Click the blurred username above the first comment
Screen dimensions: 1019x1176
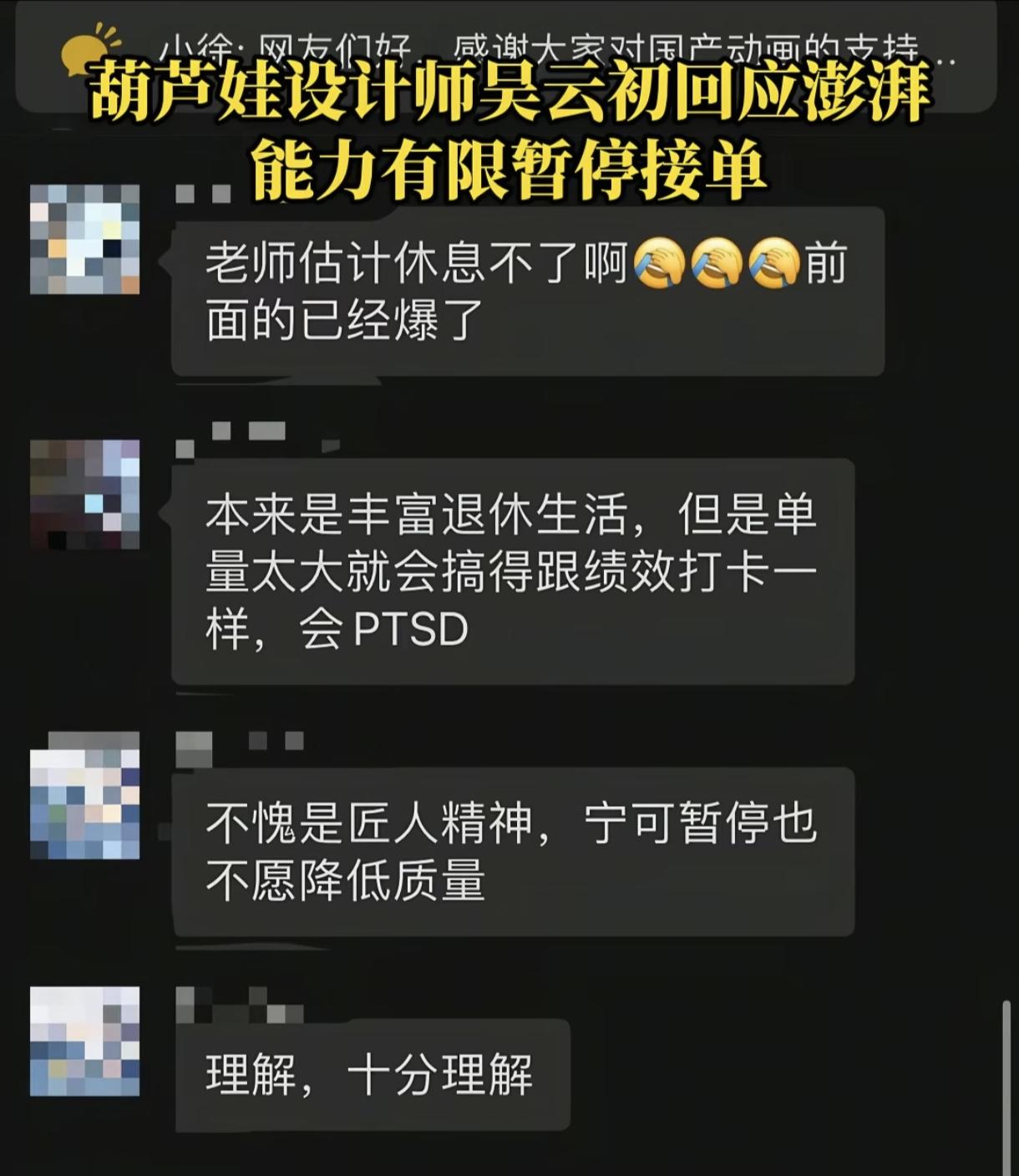[203, 195]
